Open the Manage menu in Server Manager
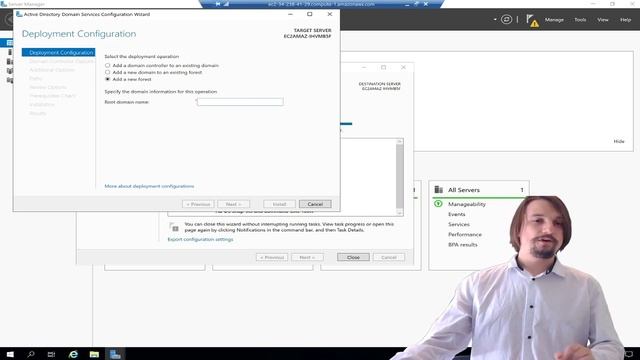The width and height of the screenshot is (640, 360). tap(554, 20)
